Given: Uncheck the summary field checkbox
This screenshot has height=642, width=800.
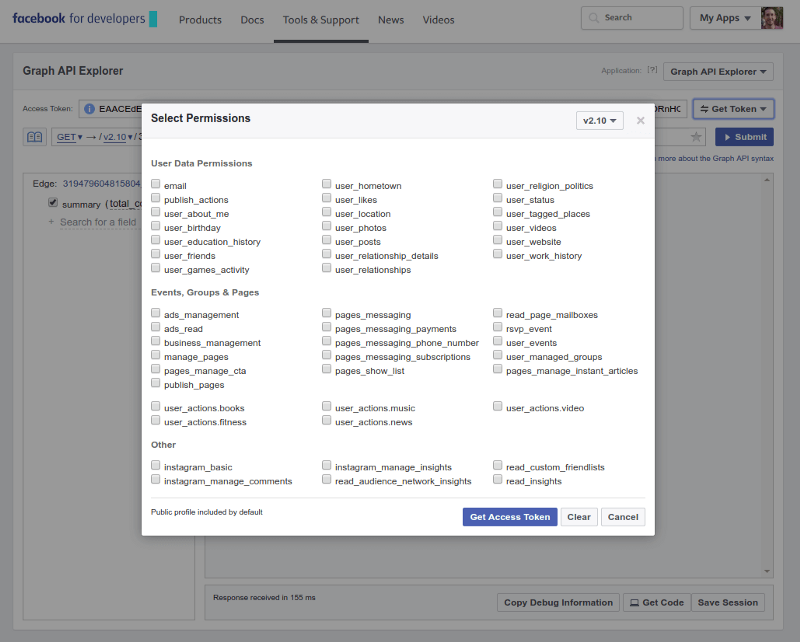Looking at the screenshot, I should point(53,203).
